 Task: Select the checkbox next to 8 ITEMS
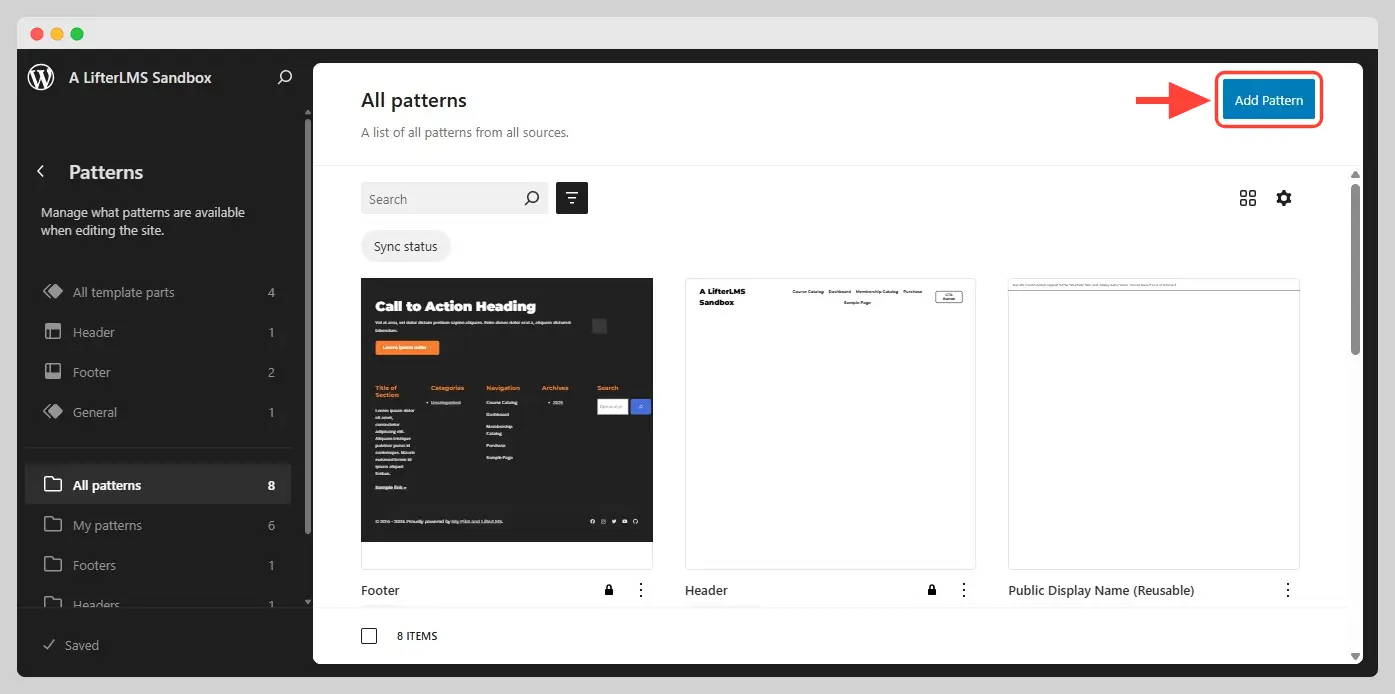[x=369, y=635]
